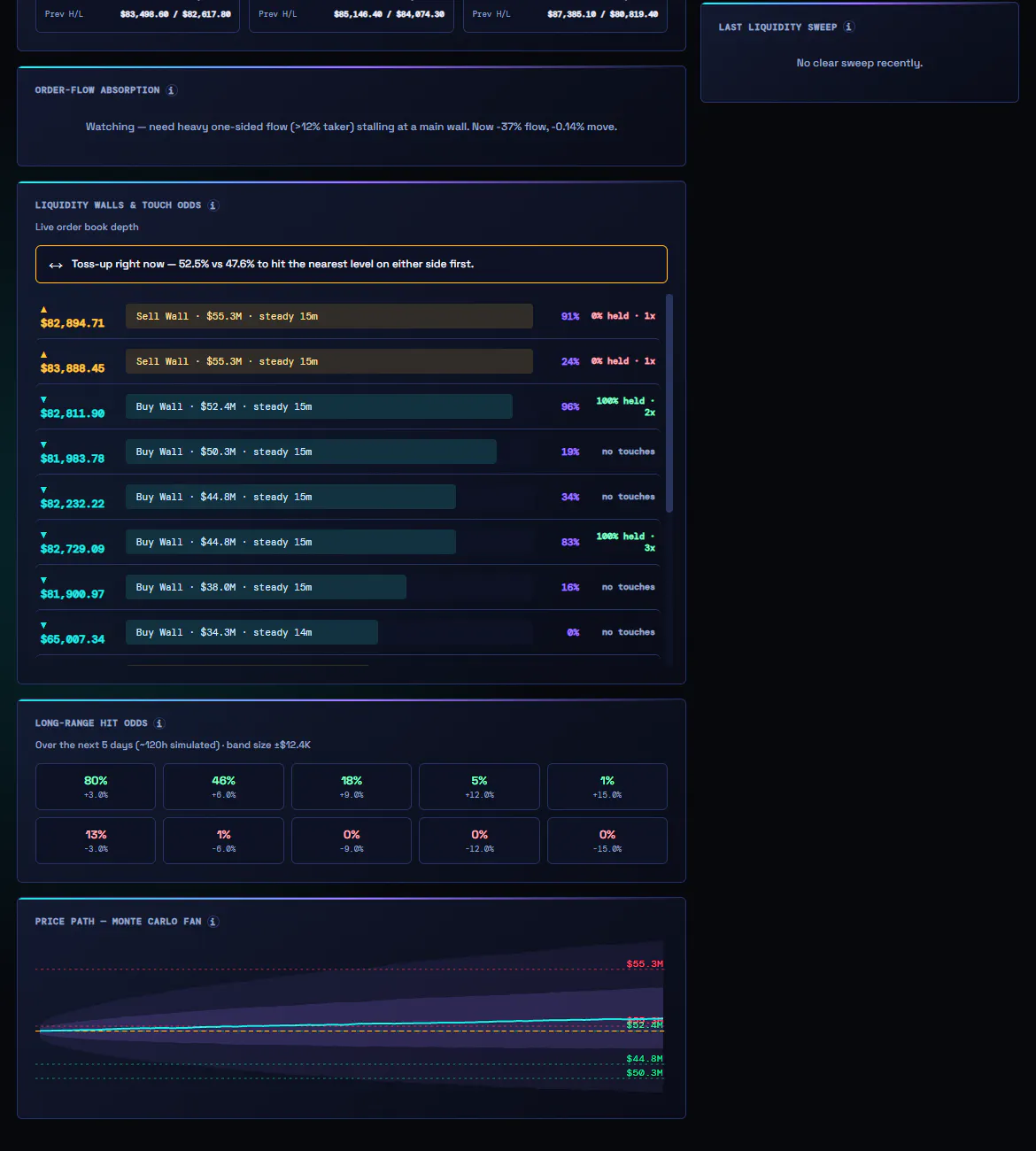Screen dimensions: 1036x1151
Task: Click Prev H/L $87,385.10 / $80,819.40 values
Action: coord(603,14)
